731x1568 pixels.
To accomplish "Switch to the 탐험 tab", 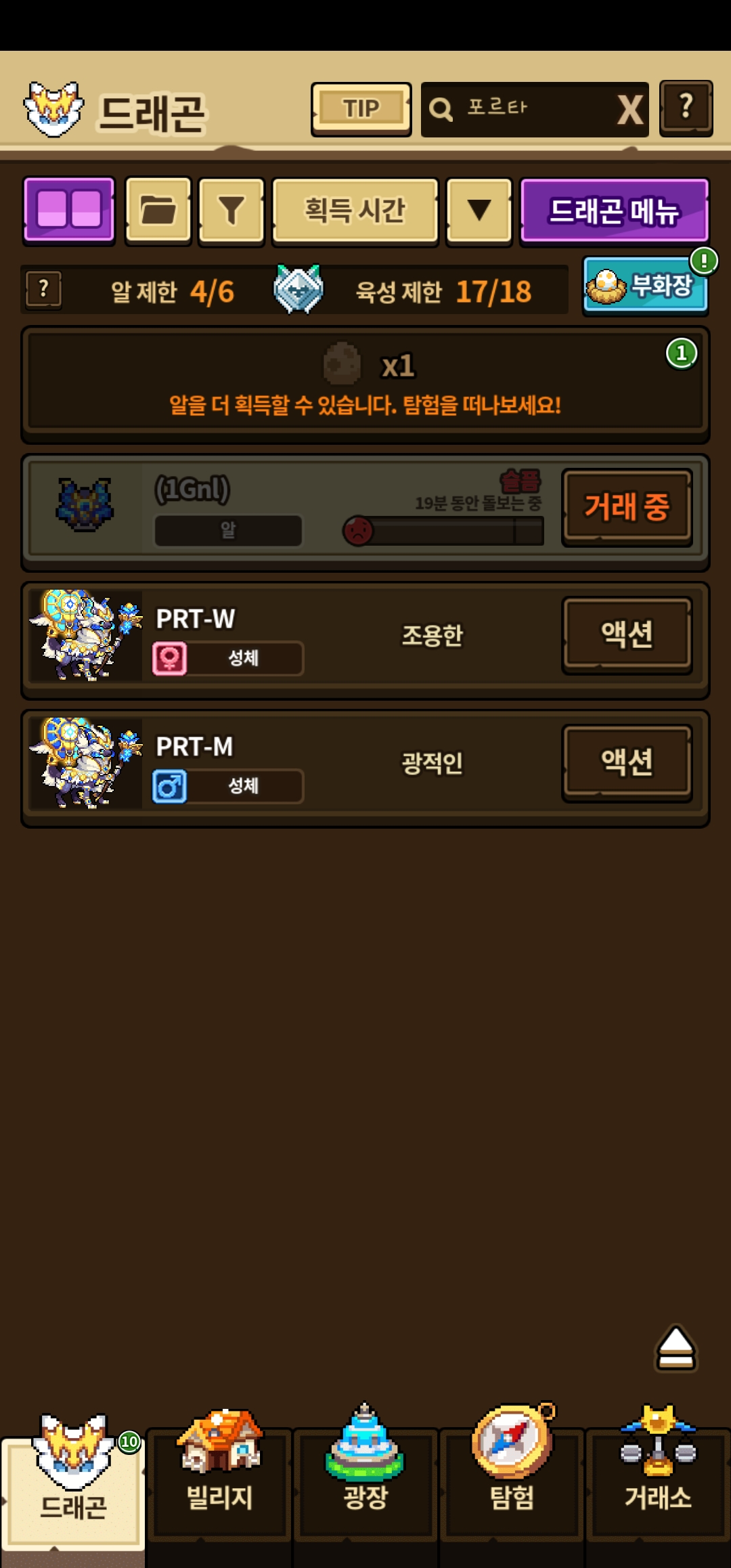I will tap(512, 1468).
